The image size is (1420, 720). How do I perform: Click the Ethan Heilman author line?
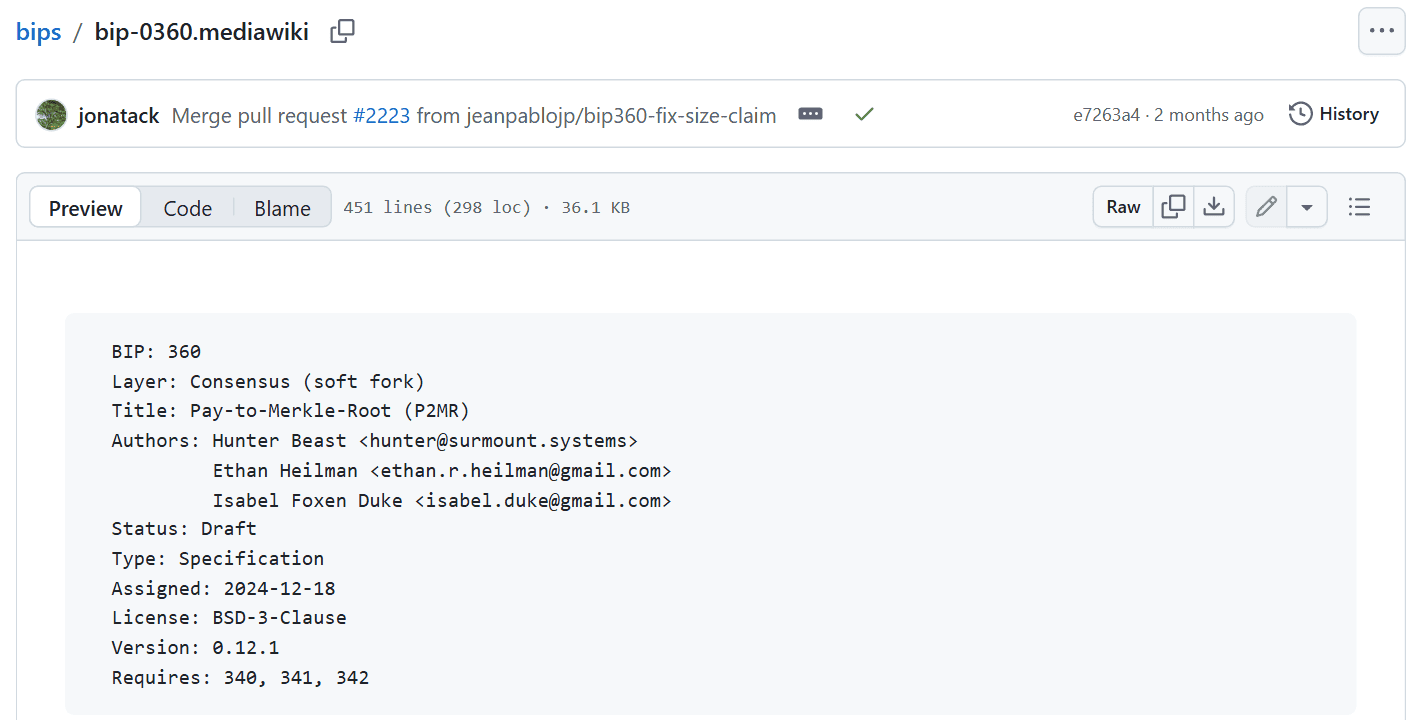(442, 471)
